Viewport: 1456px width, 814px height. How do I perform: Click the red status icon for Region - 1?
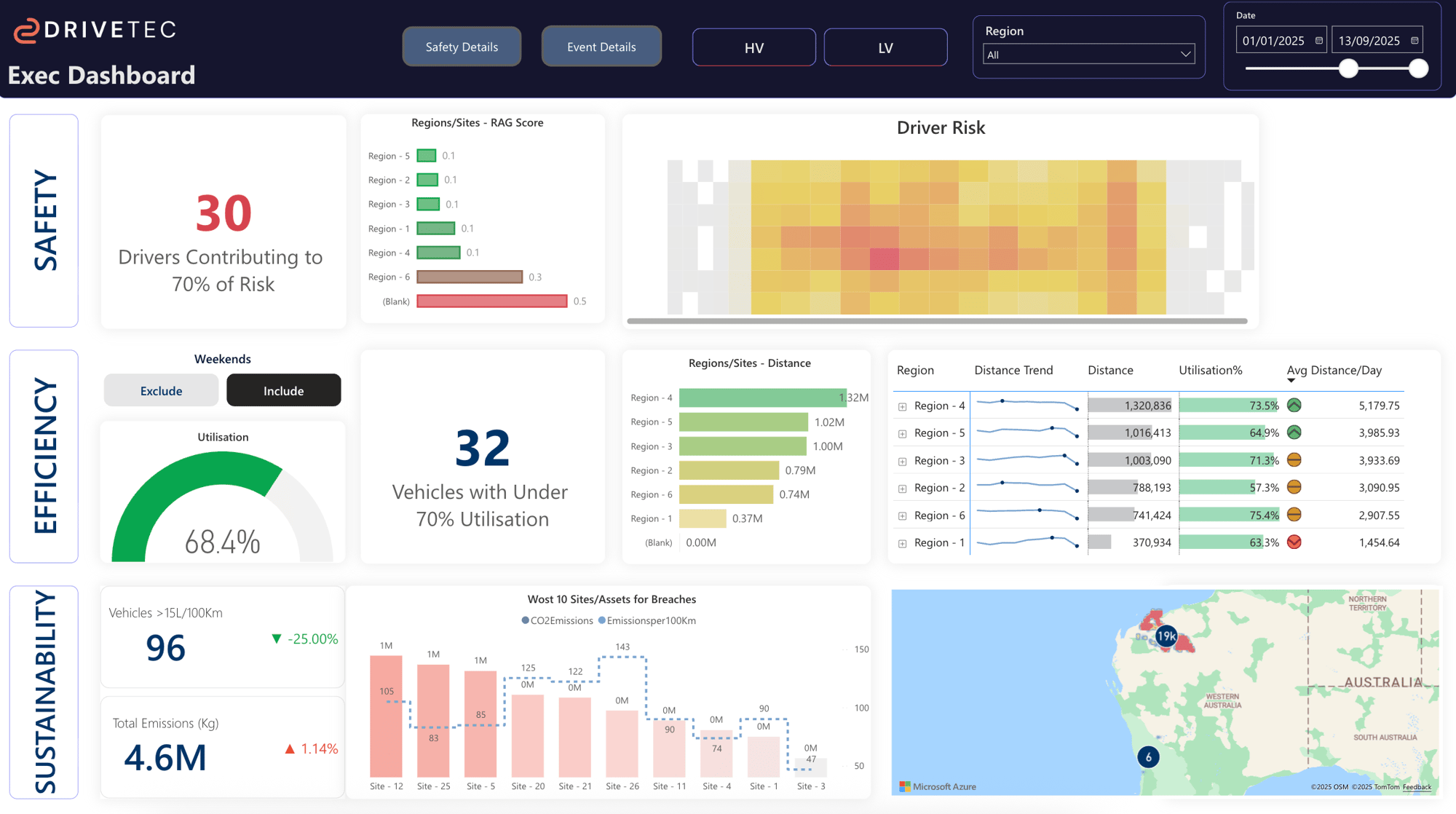1294,542
